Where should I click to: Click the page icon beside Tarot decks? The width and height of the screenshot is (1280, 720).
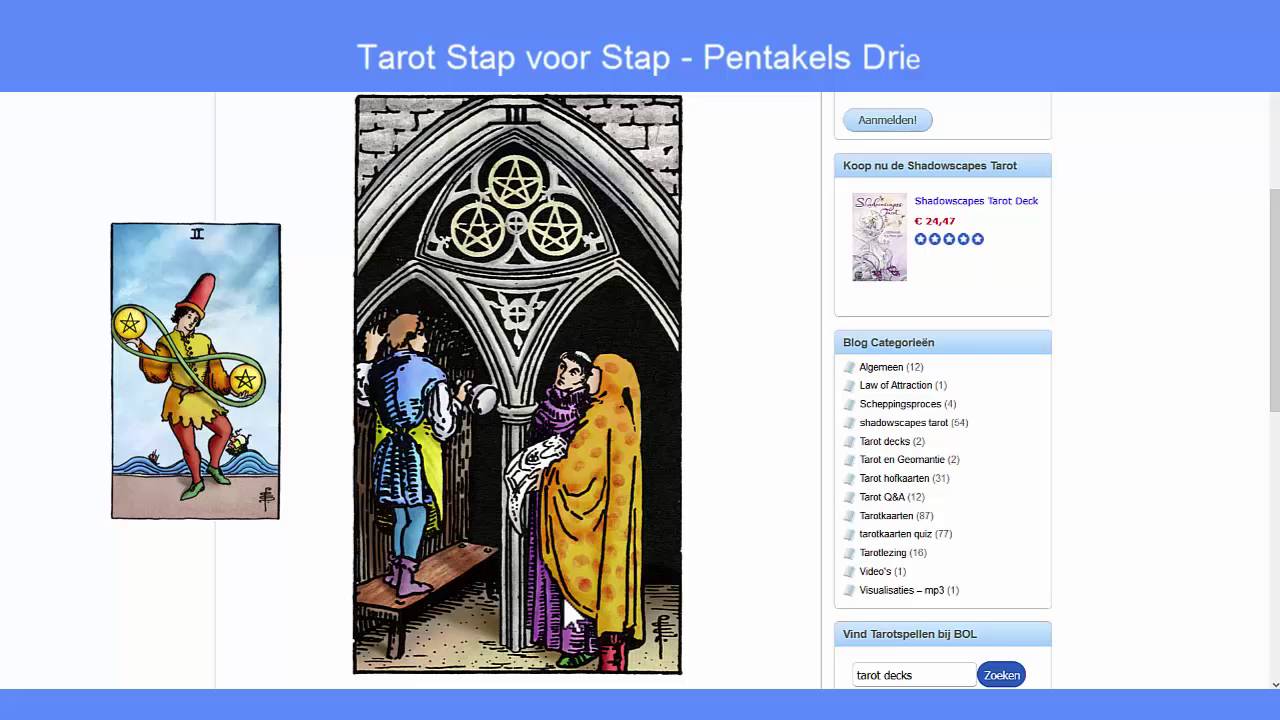[850, 441]
